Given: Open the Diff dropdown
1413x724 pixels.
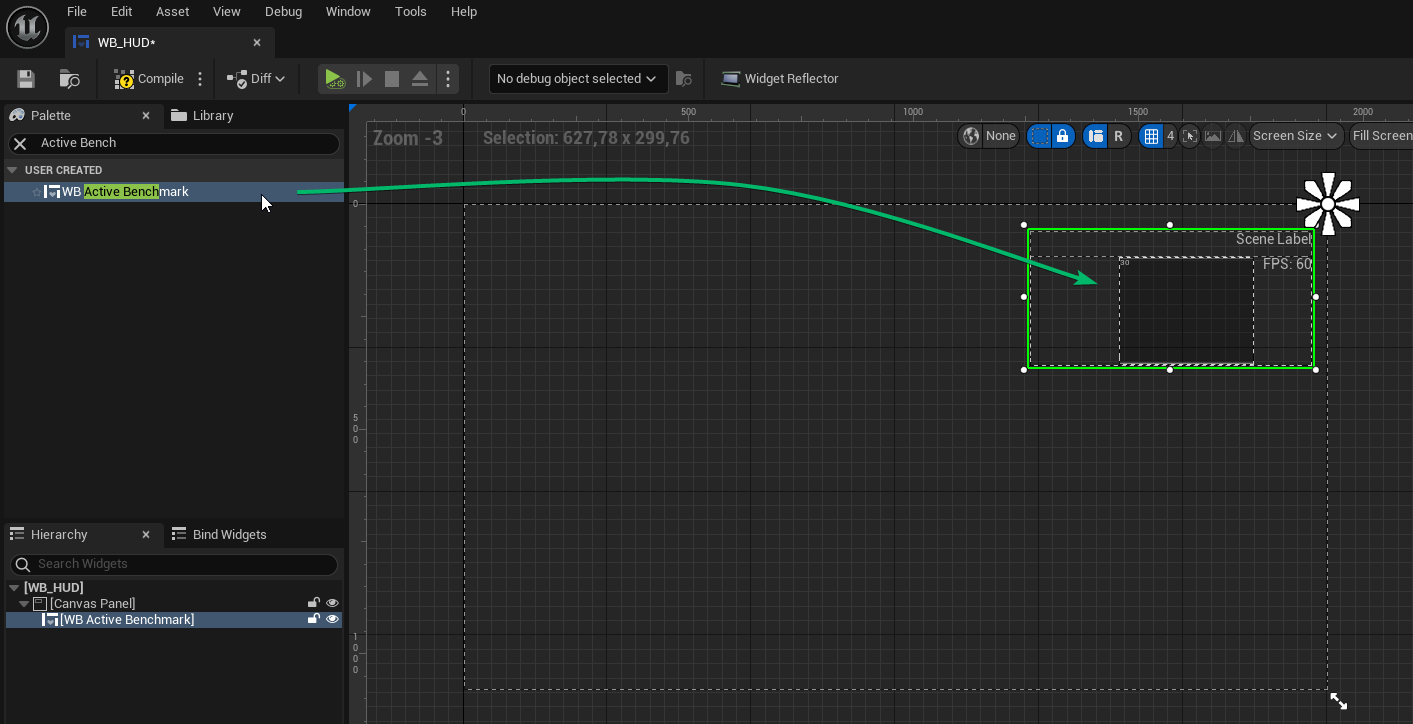Looking at the screenshot, I should 256,79.
